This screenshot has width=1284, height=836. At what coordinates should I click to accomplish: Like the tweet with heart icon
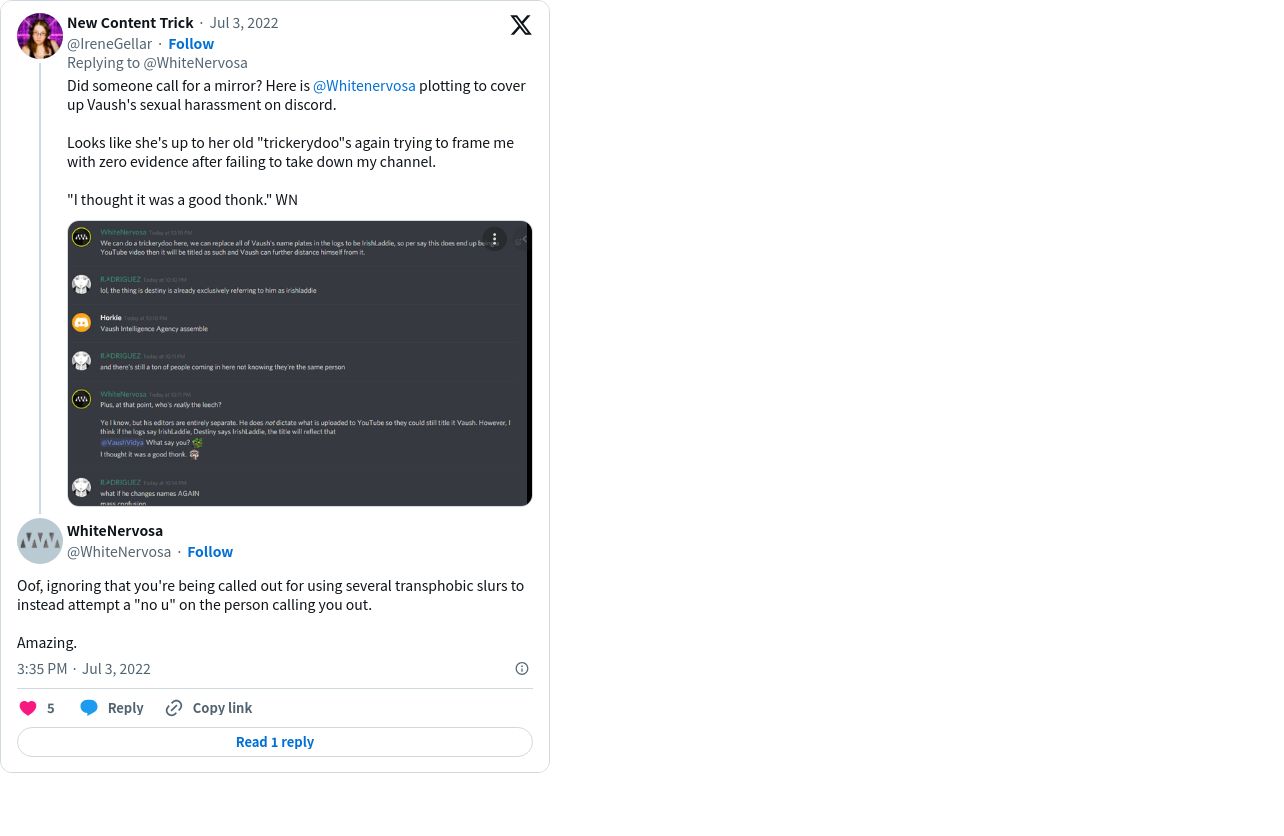point(28,708)
